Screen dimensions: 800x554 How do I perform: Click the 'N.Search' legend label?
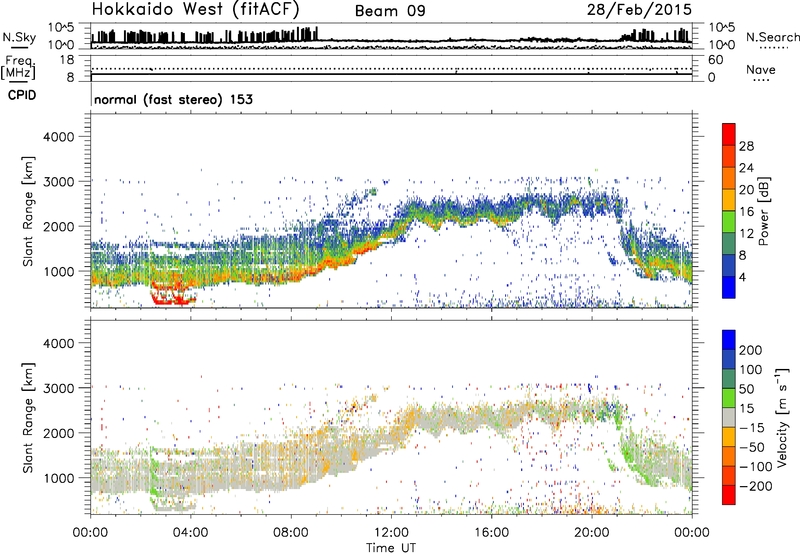pyautogui.click(x=772, y=37)
